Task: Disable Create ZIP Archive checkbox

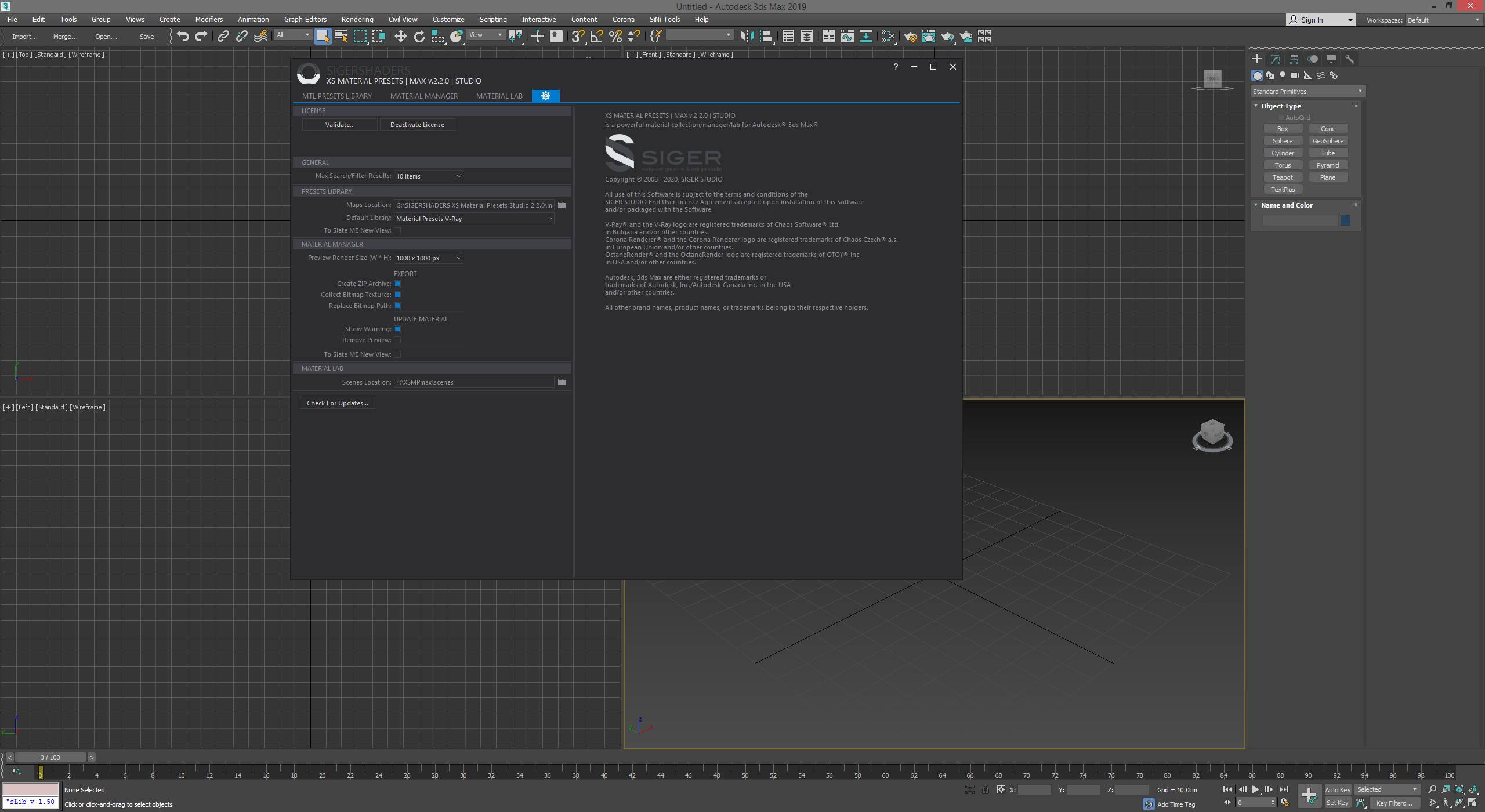Action: [397, 284]
